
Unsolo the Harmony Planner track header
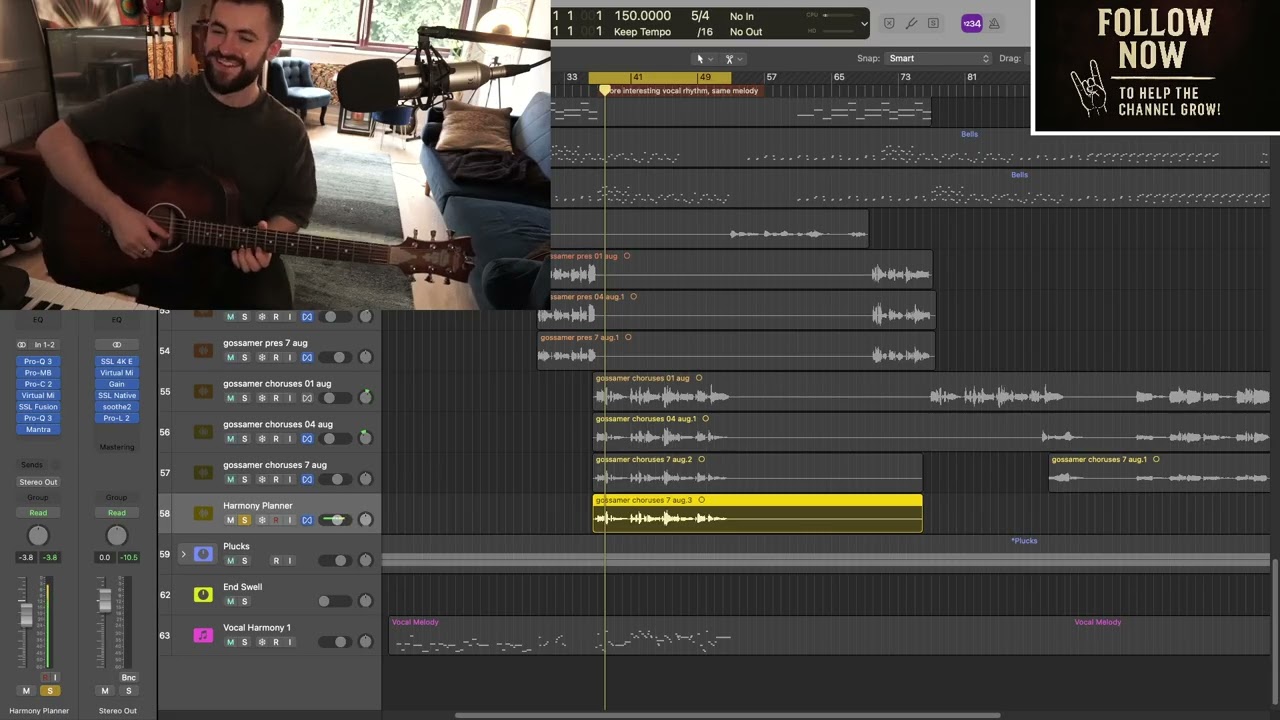point(244,520)
